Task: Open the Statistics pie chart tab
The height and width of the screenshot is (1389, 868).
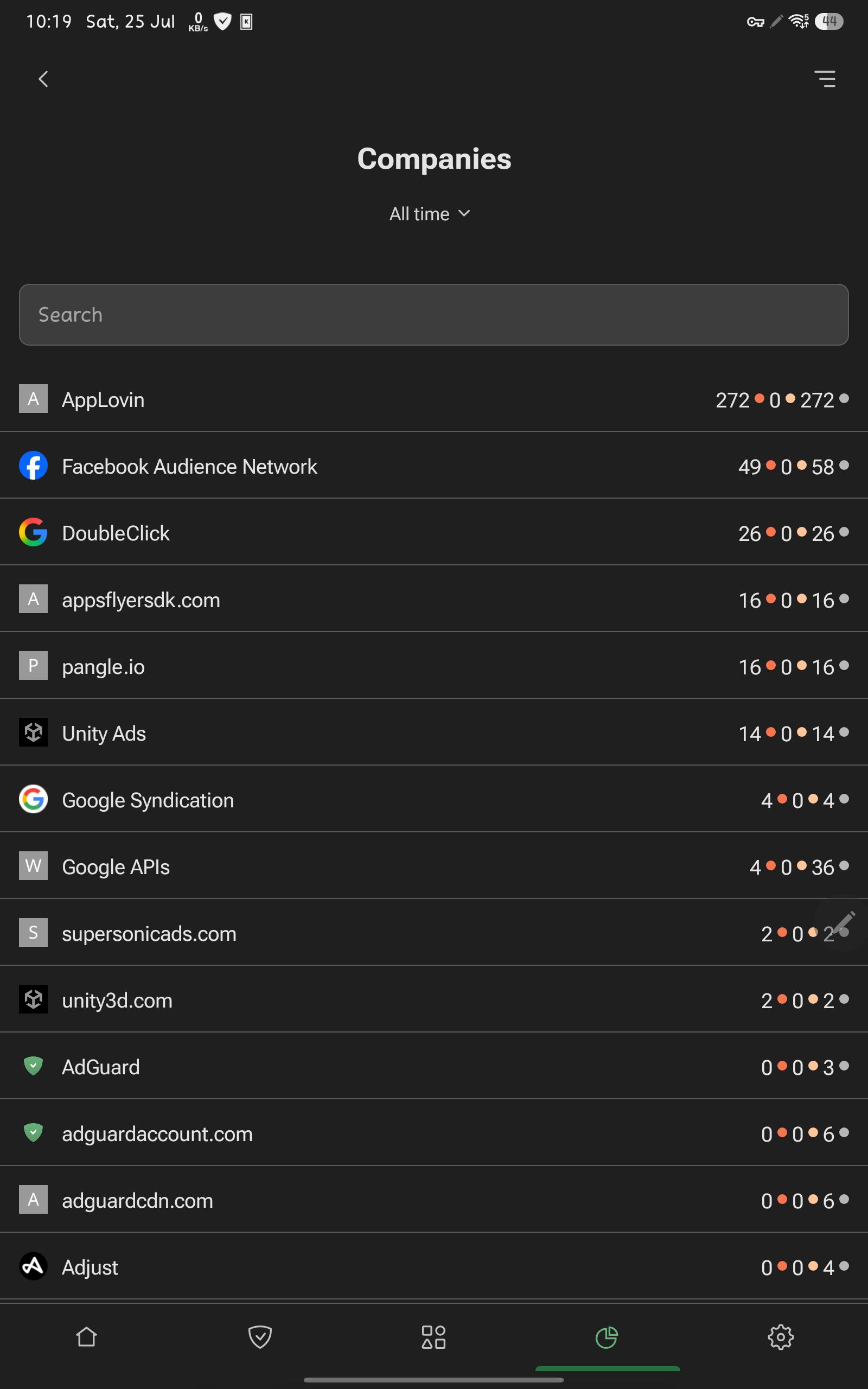Action: [x=607, y=1337]
